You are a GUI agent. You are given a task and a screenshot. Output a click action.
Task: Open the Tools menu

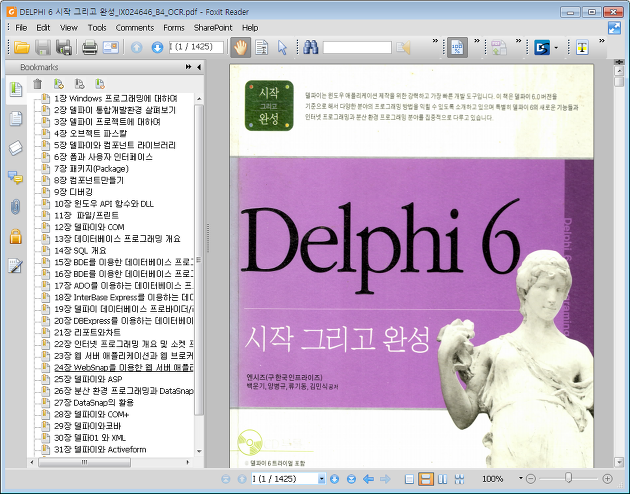97,28
